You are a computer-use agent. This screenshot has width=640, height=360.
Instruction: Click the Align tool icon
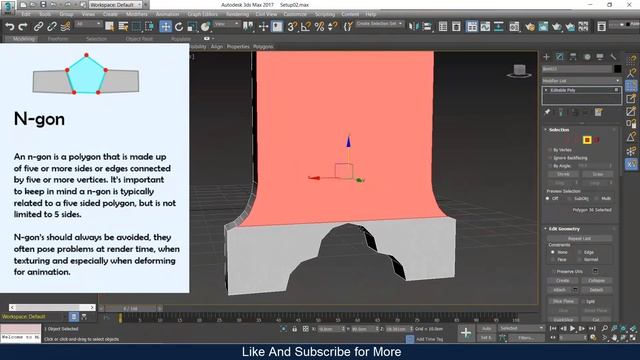click(x=427, y=27)
